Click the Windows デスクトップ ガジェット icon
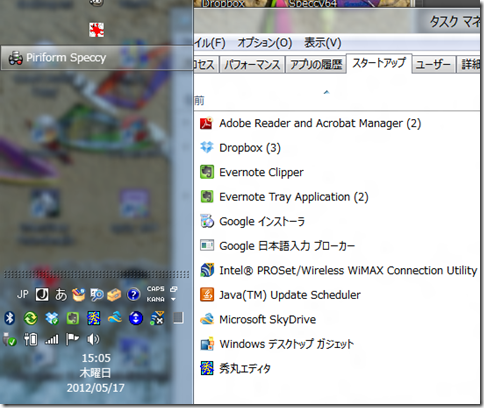The height and width of the screenshot is (408, 484). click(207, 344)
